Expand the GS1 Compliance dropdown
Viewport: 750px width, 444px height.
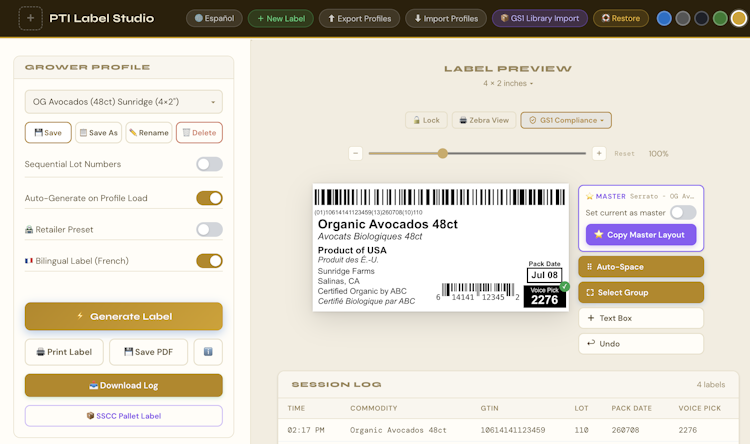tap(566, 120)
